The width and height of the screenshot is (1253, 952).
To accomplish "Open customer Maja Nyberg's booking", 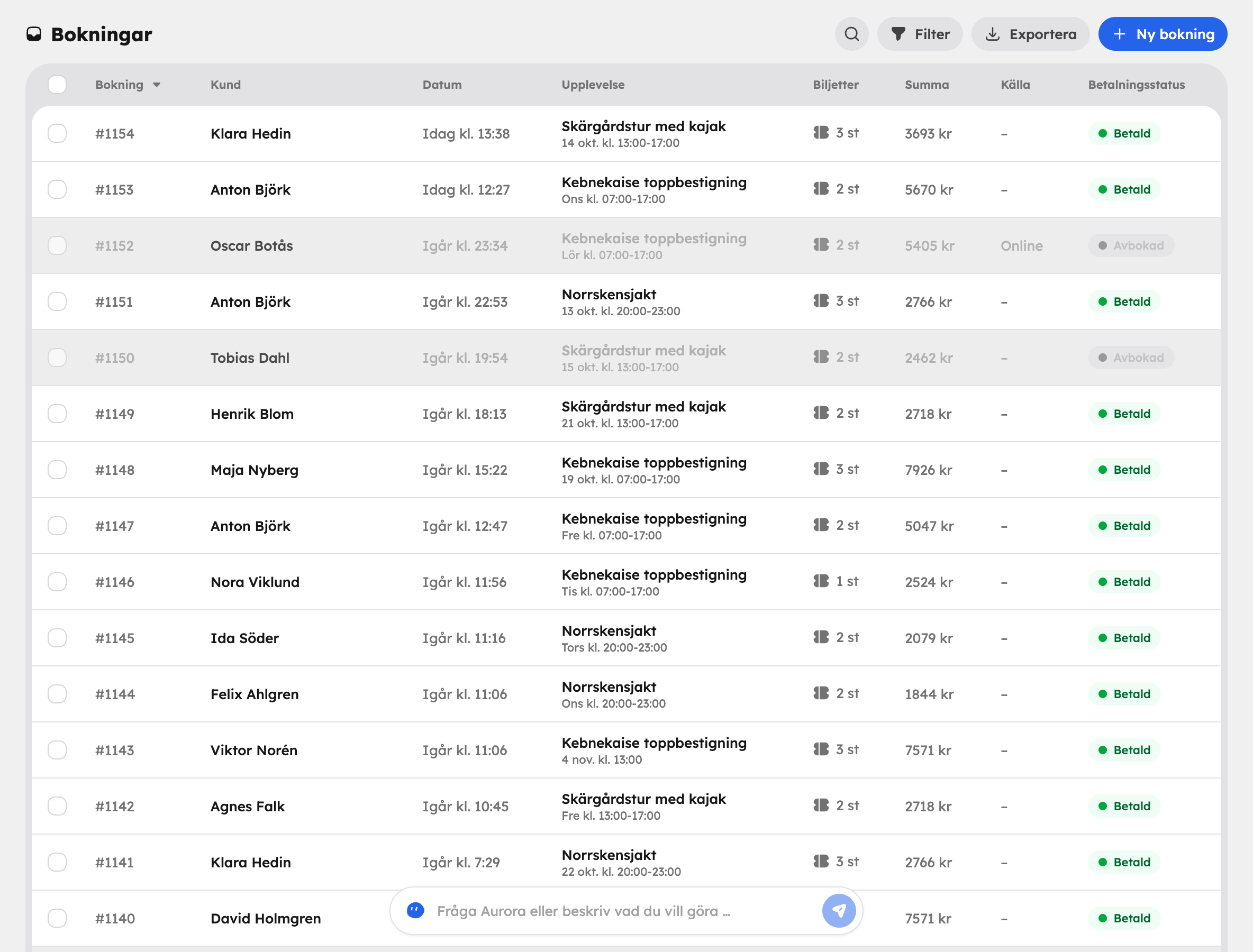I will 626,470.
